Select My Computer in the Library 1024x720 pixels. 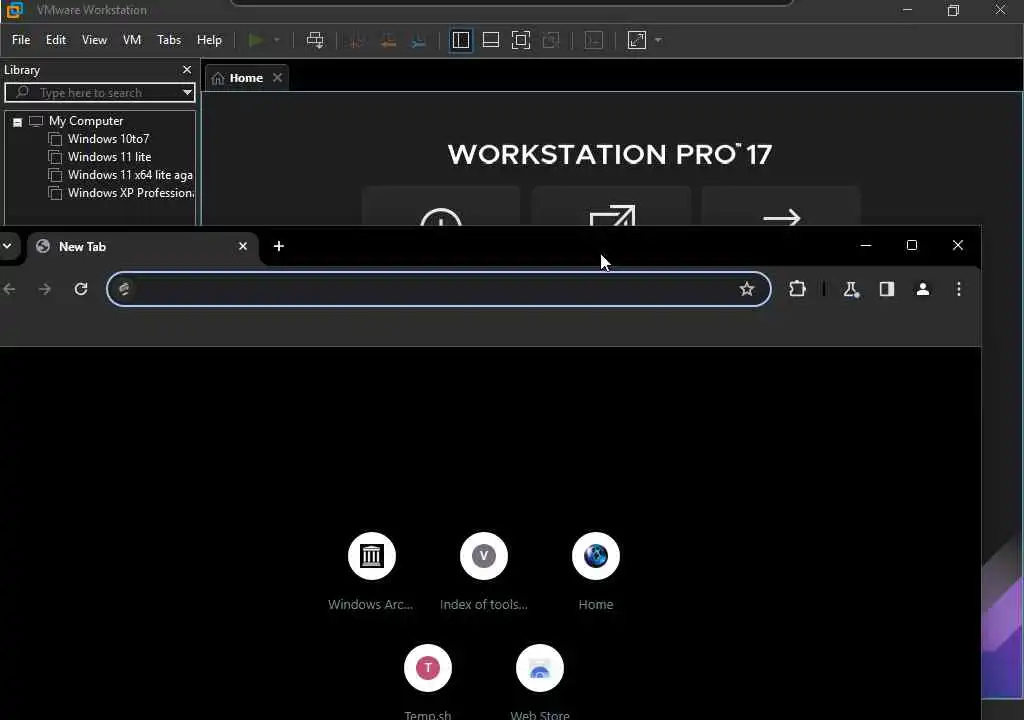[x=86, y=121]
